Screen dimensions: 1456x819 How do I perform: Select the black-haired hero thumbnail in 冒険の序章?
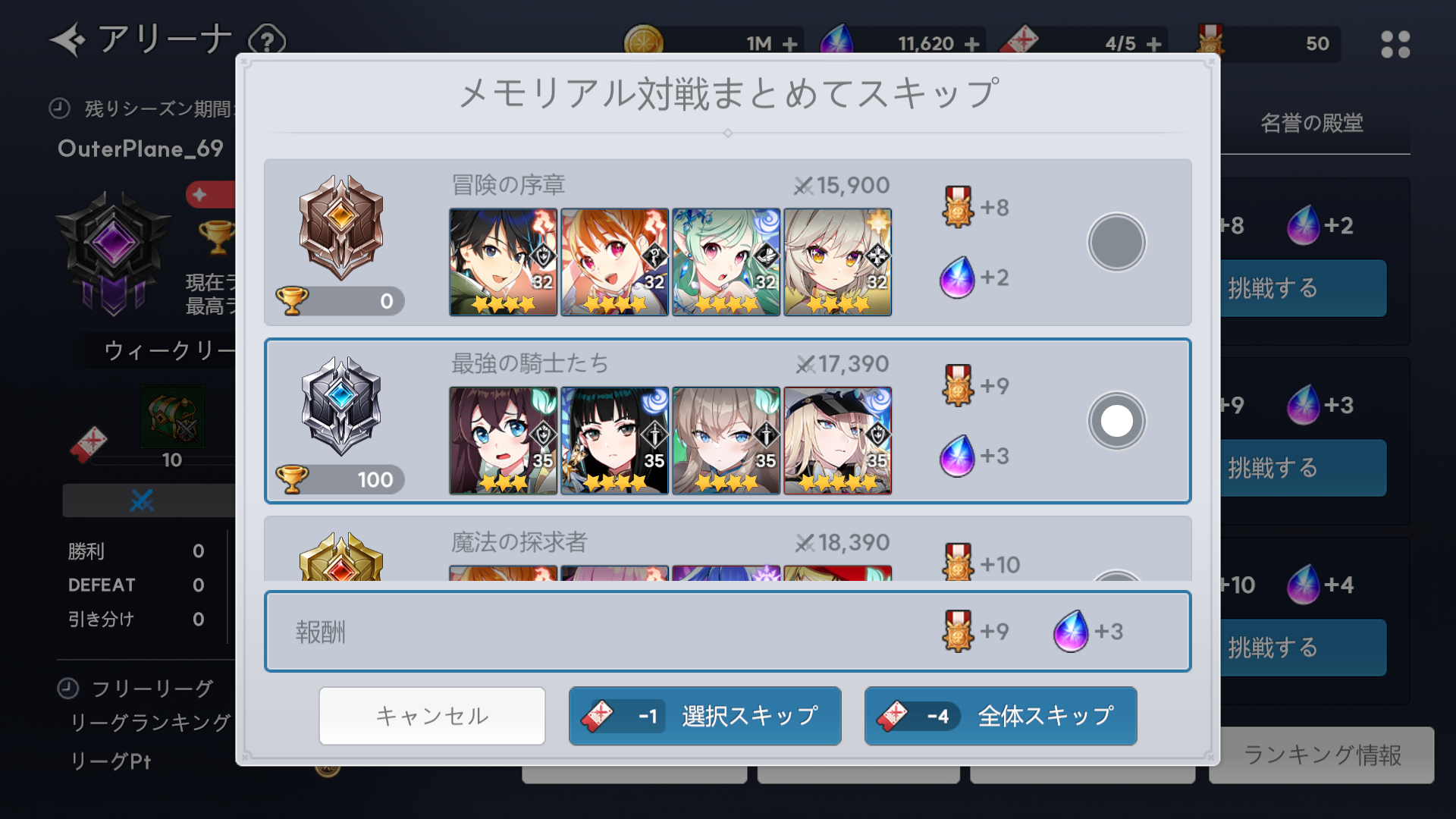point(503,262)
